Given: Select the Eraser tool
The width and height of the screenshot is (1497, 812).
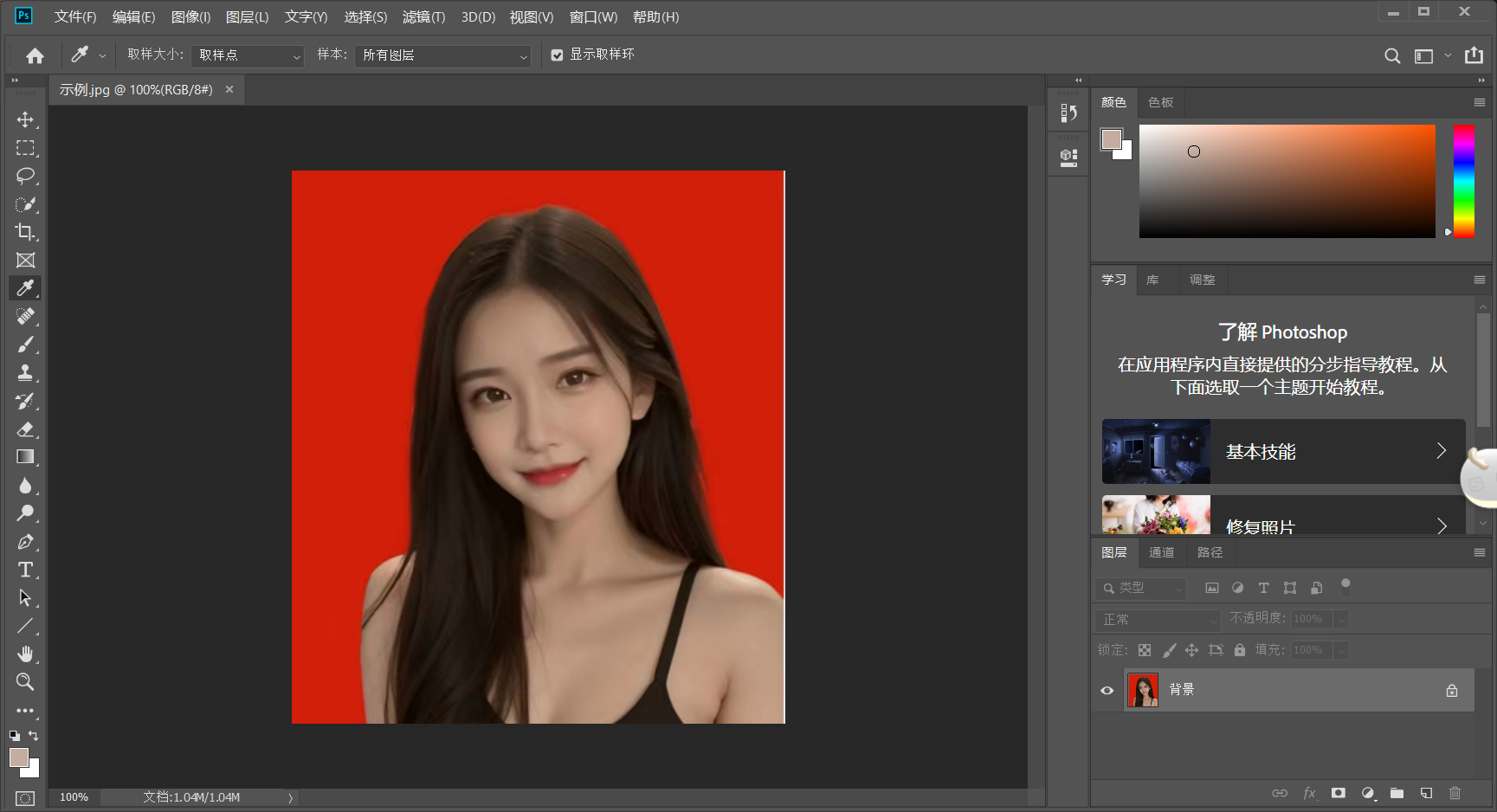Looking at the screenshot, I should click(25, 429).
